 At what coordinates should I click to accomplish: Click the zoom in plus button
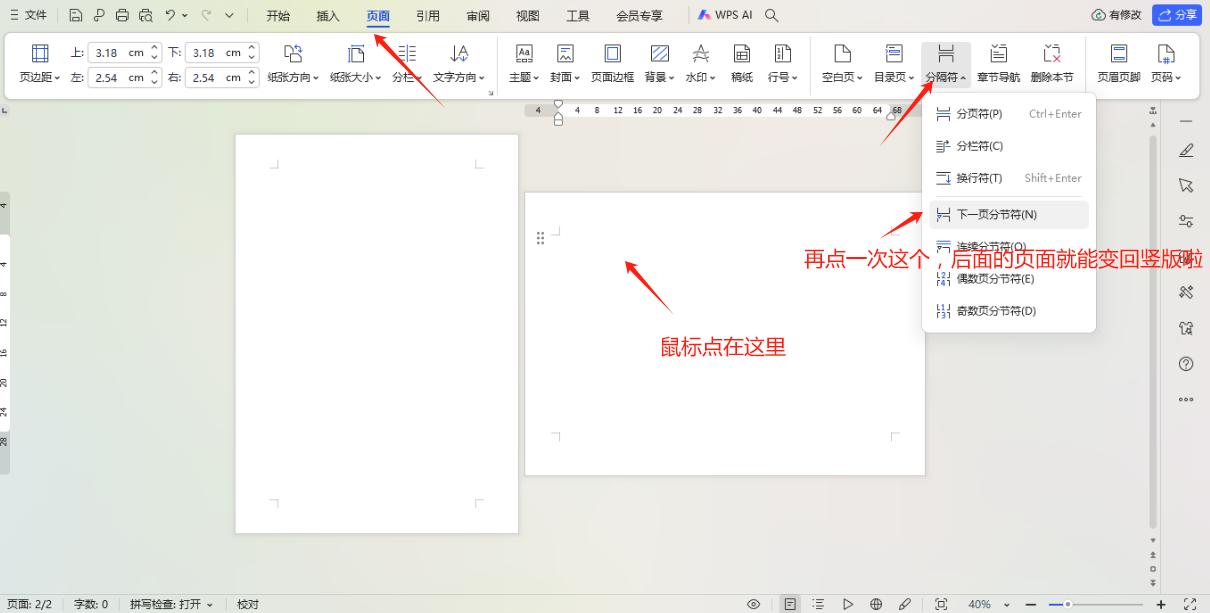[1160, 604]
